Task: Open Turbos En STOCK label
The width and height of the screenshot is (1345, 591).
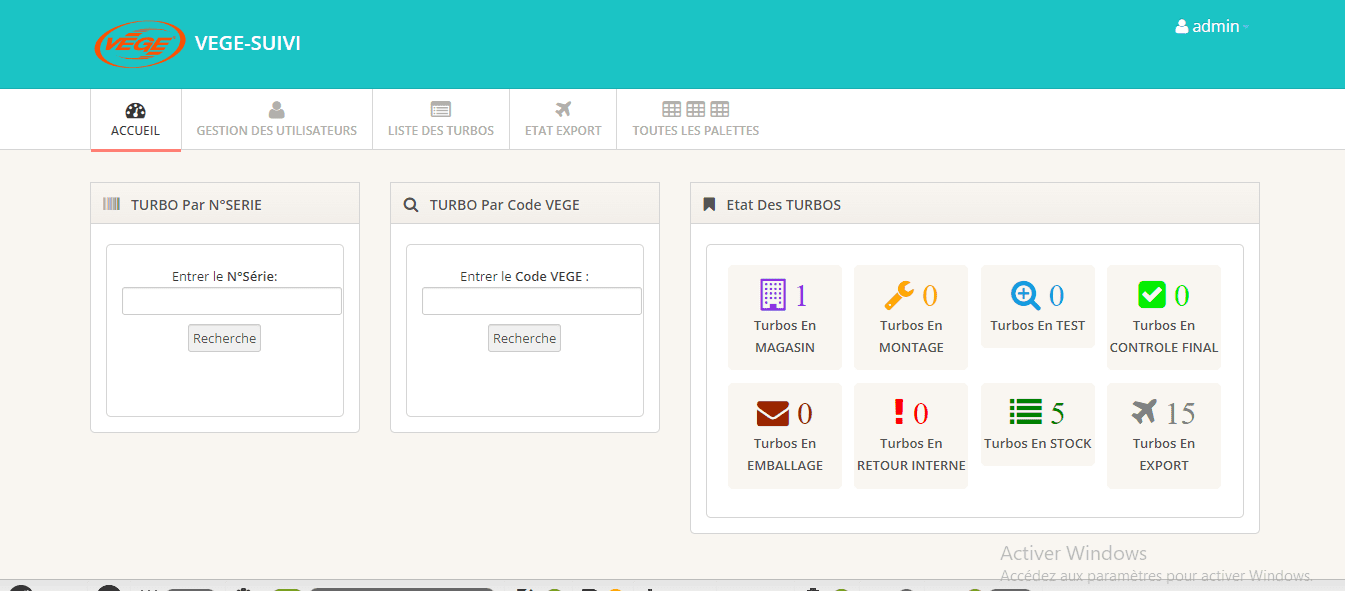Action: [x=1038, y=444]
